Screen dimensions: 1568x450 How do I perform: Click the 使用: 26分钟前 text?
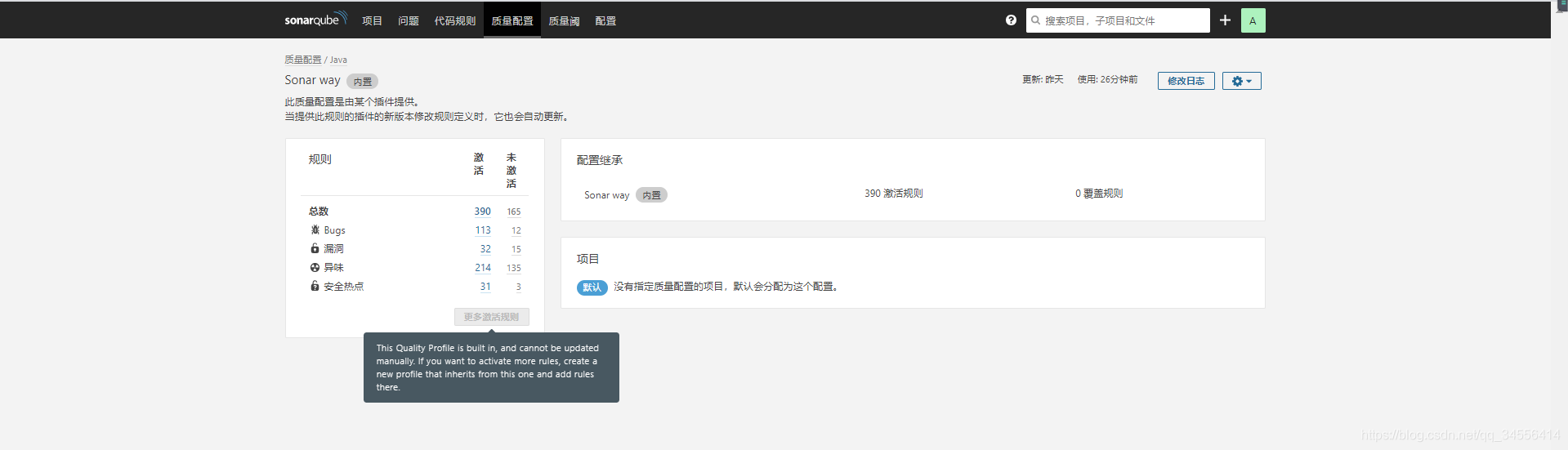click(x=1107, y=79)
